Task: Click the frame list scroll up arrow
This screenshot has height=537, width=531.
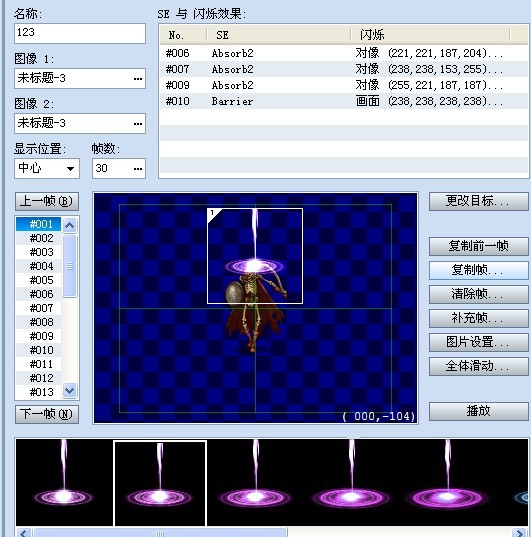Action: coord(70,225)
